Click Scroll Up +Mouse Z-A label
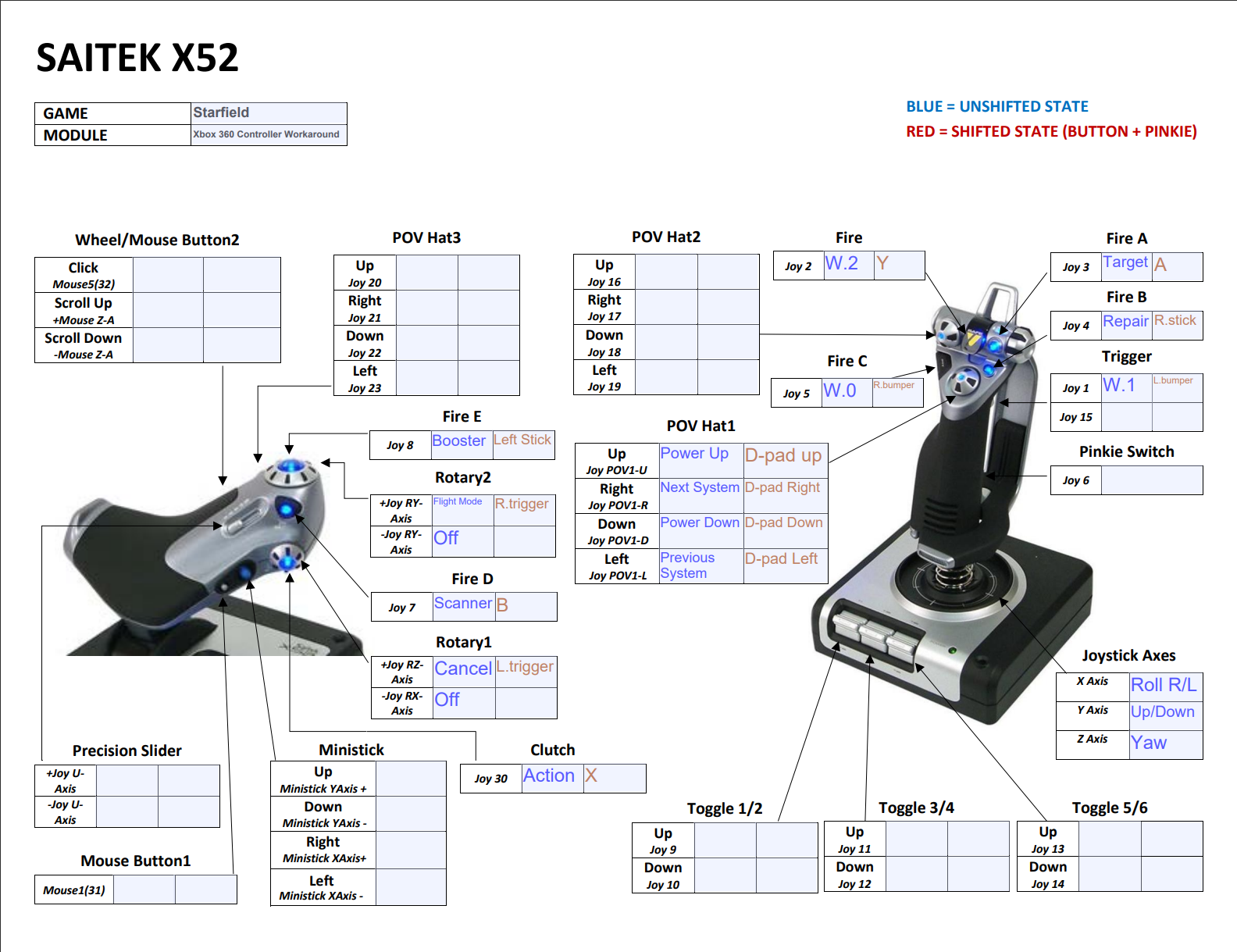This screenshot has height=952, width=1237. point(84,310)
